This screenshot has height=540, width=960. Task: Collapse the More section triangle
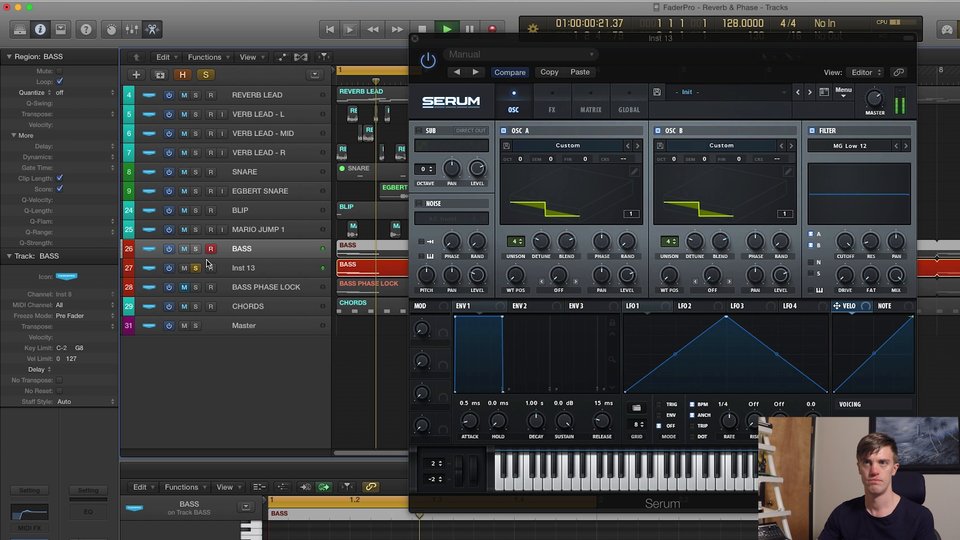click(13, 135)
